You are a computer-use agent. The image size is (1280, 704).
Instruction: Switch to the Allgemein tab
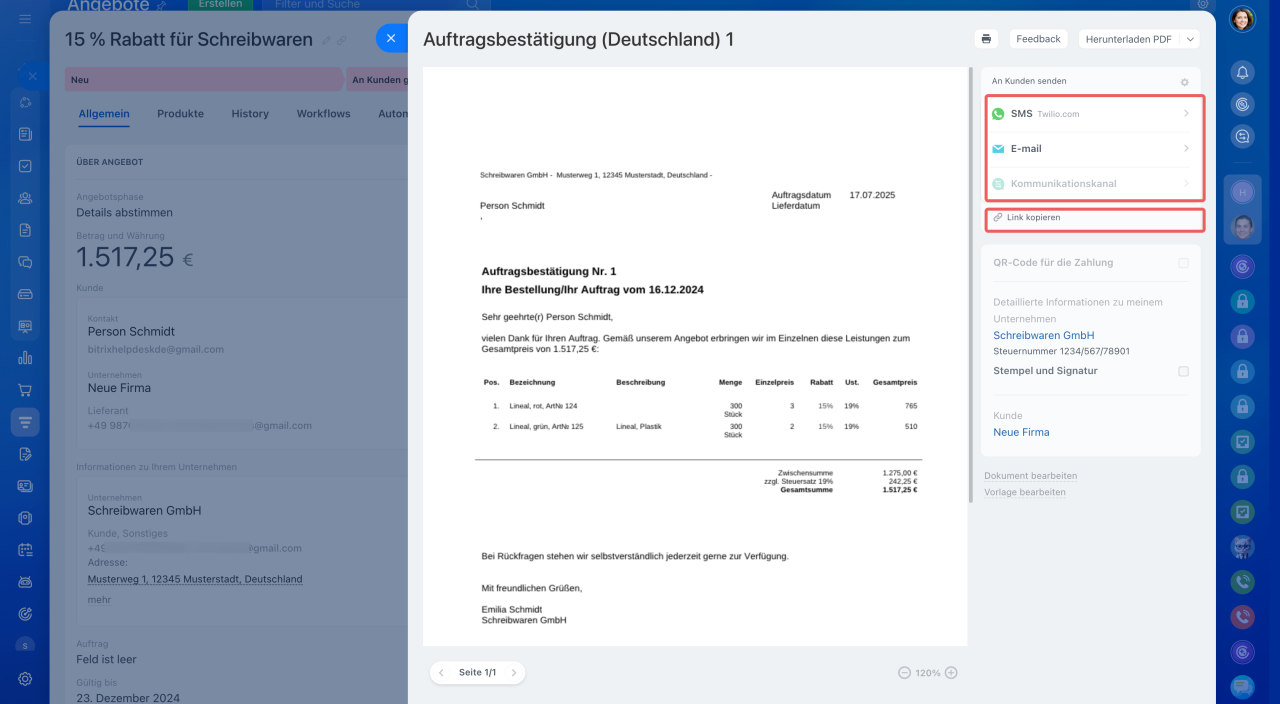tap(104, 114)
